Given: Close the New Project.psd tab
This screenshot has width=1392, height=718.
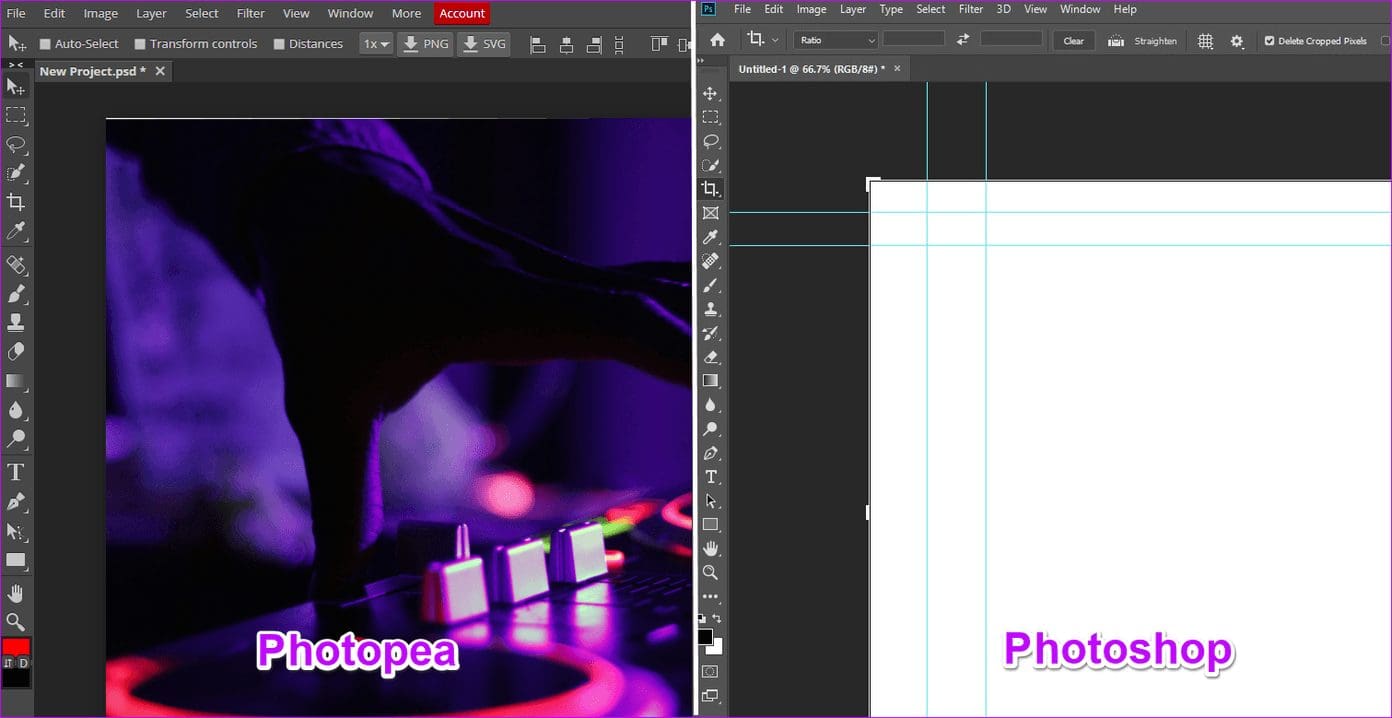Looking at the screenshot, I should point(160,71).
